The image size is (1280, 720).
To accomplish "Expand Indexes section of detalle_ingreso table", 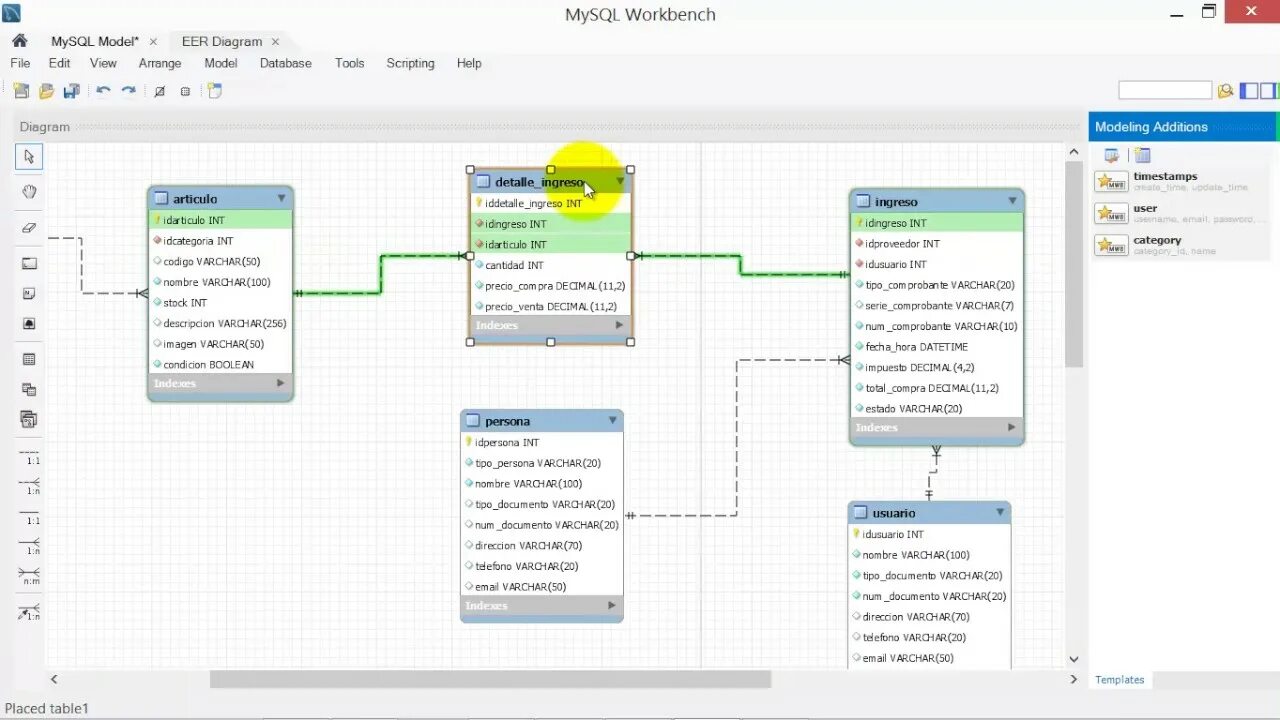I will (x=619, y=325).
